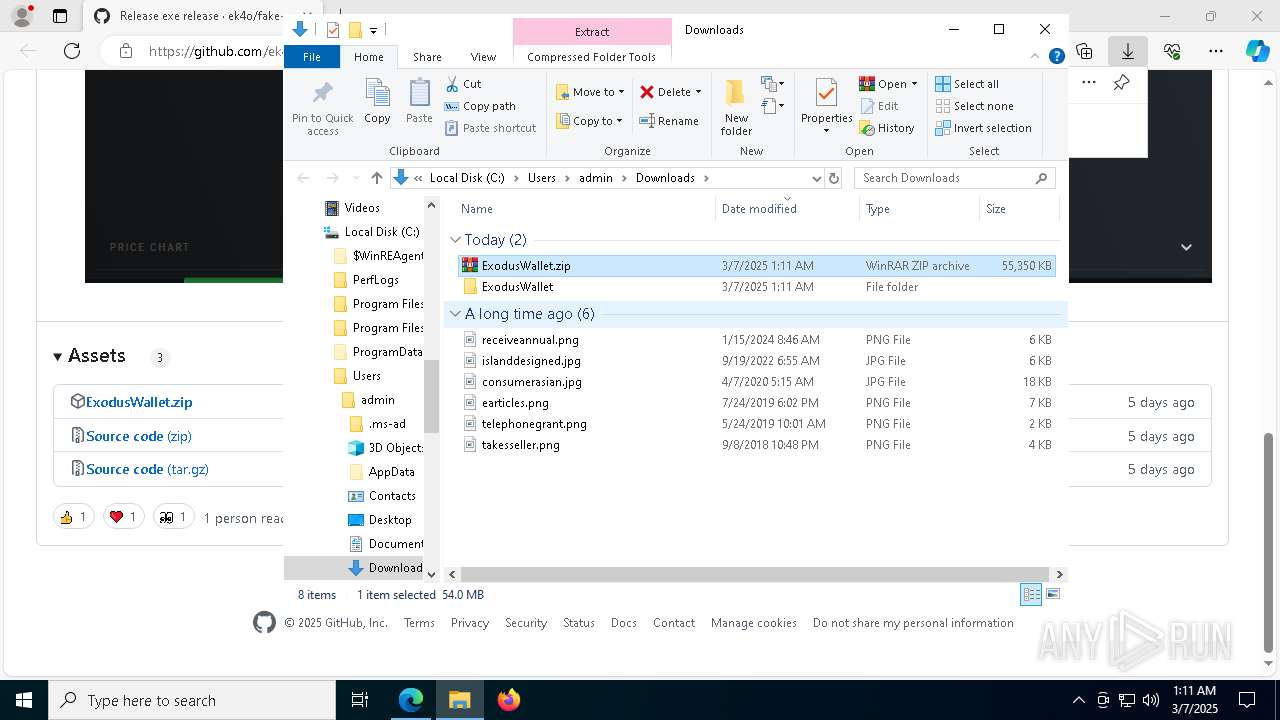Open Properties from the ribbon's Open group
Image resolution: width=1280 pixels, height=720 pixels.
(826, 107)
